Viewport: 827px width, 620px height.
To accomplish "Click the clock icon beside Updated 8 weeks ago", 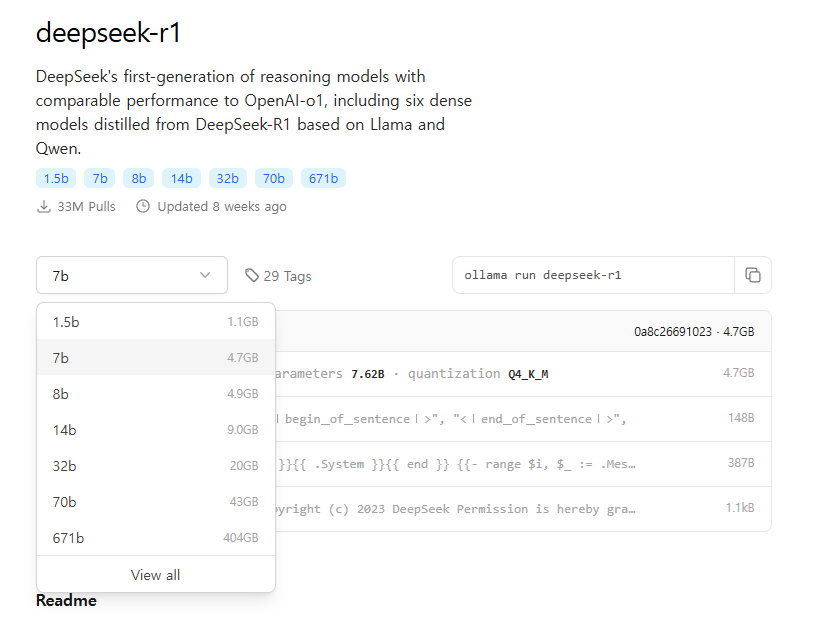I will pos(143,207).
